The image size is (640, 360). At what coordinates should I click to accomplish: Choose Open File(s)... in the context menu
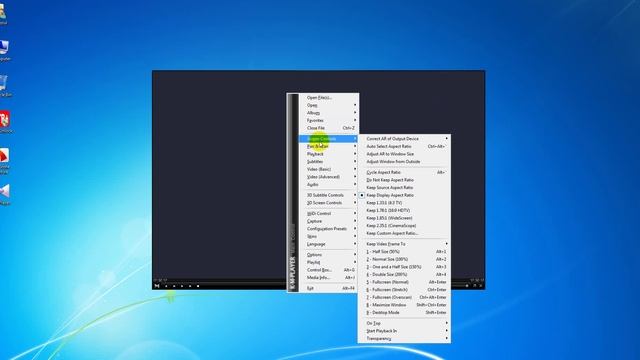(x=329, y=98)
